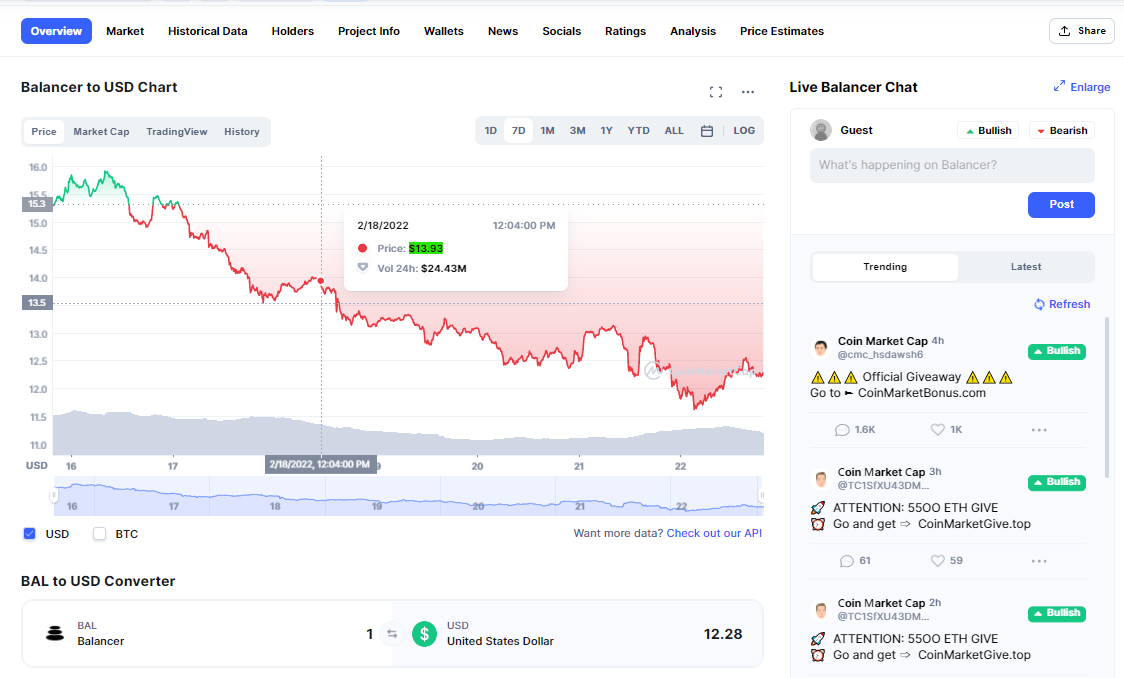Mark sentiment as Bullish
Image resolution: width=1124 pixels, height=678 pixels.
(x=988, y=130)
